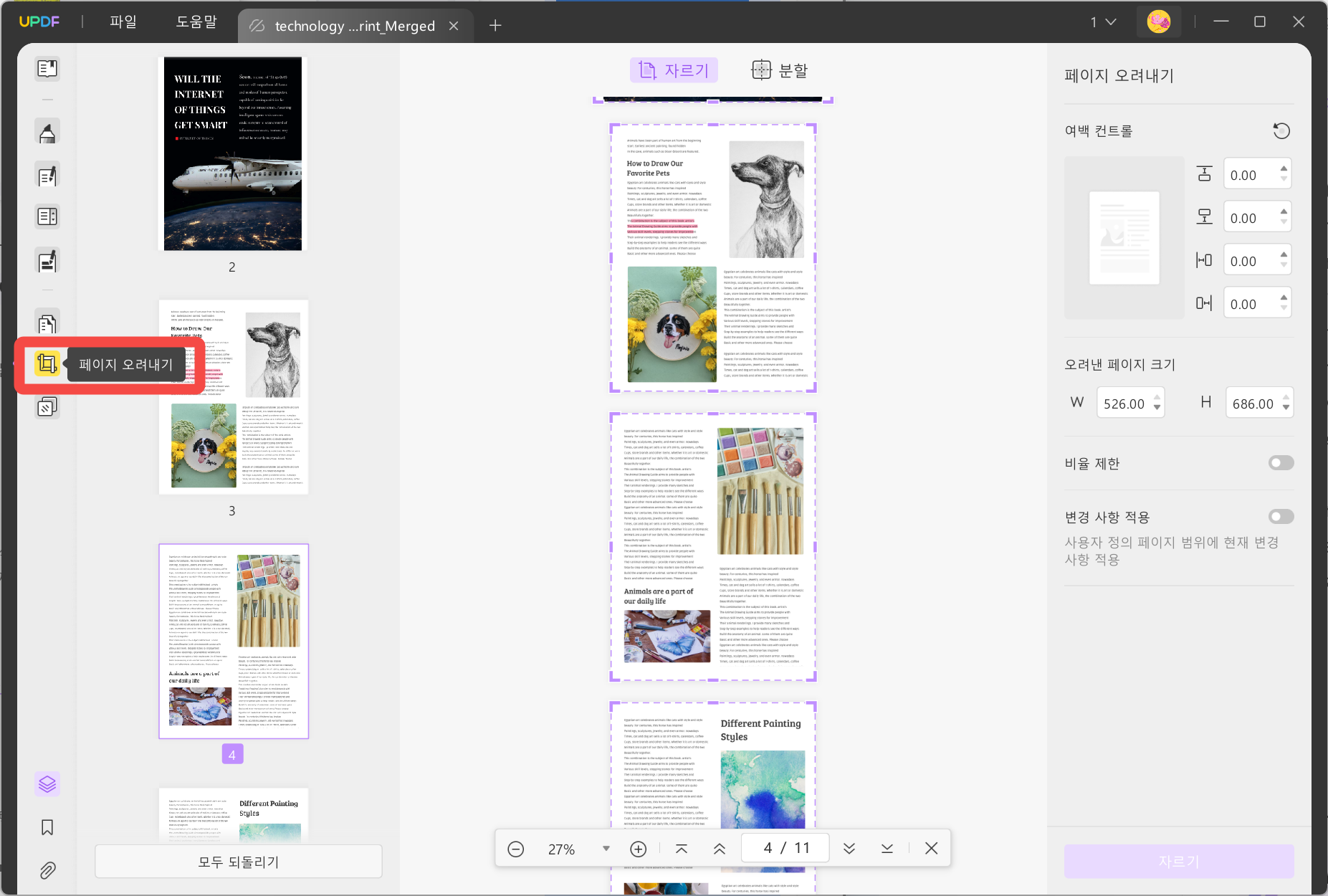Enable the 비율 제한 toggle
The image size is (1328, 896).
pyautogui.click(x=1281, y=463)
